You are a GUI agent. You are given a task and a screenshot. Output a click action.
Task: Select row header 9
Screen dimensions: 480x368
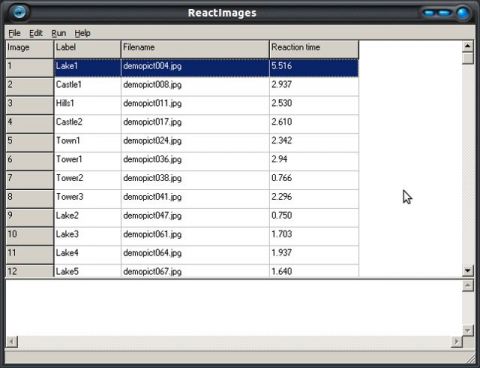(x=30, y=218)
